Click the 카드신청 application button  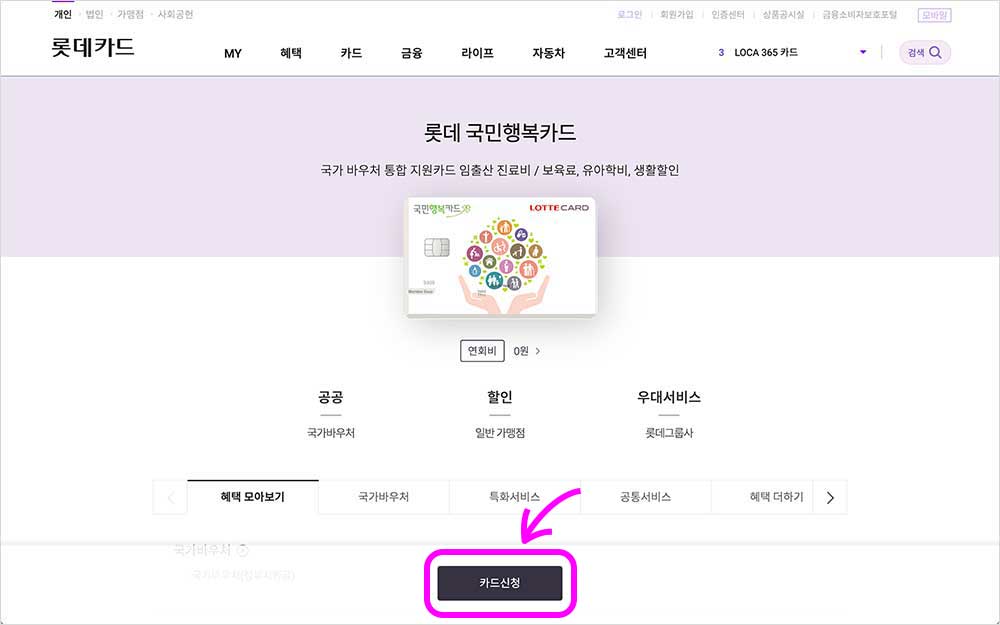[500, 584]
